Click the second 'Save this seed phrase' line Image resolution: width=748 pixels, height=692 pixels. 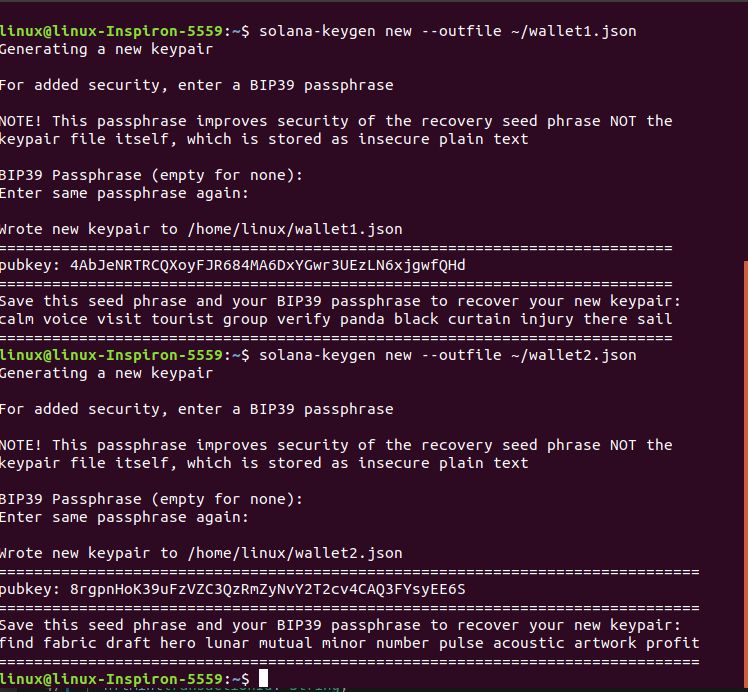(x=340, y=625)
